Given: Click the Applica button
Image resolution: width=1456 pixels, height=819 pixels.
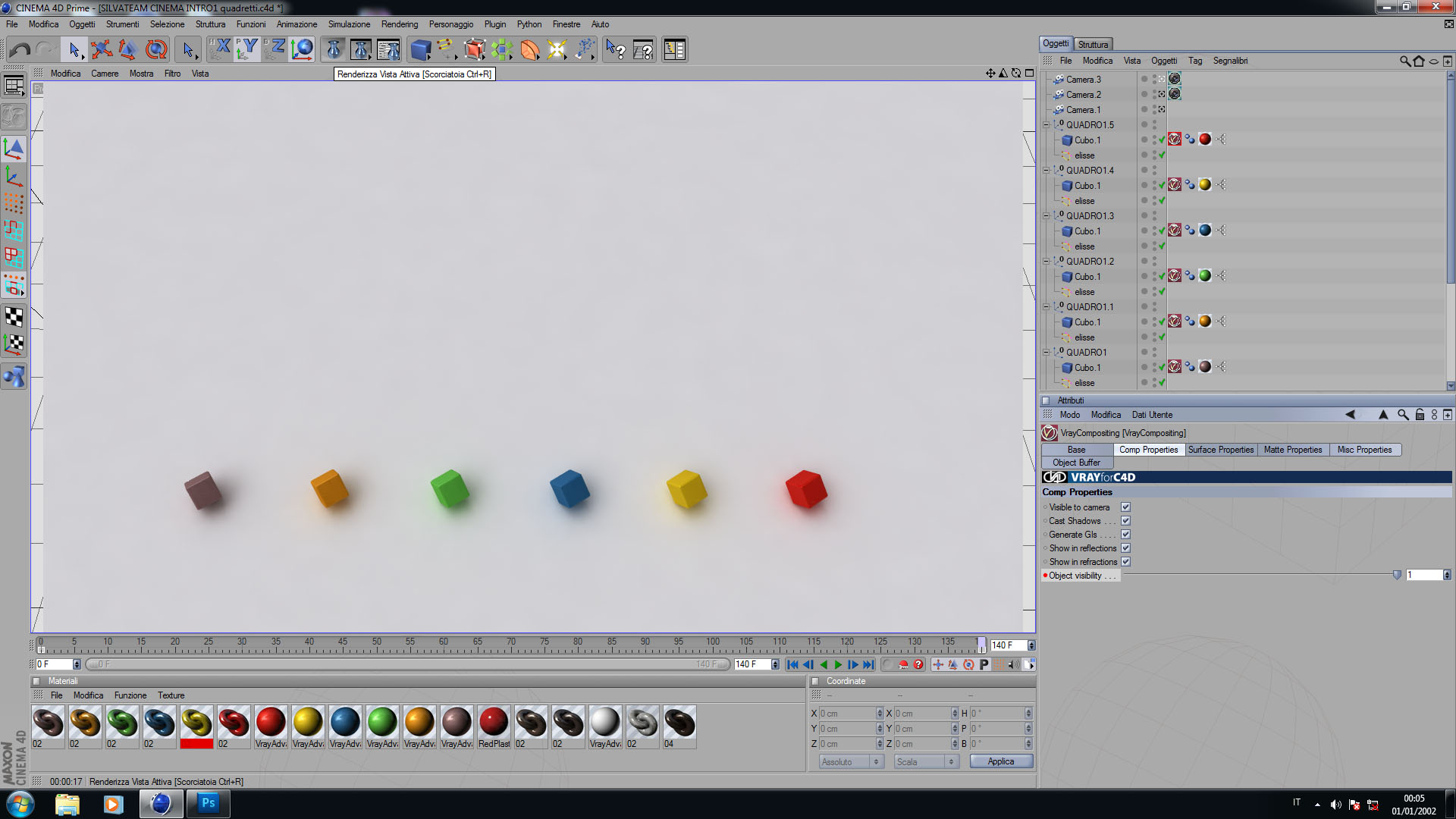Looking at the screenshot, I should tap(1000, 761).
